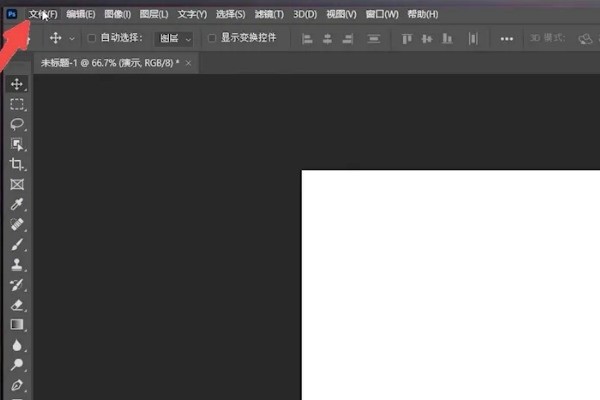Select the Frame tool
The width and height of the screenshot is (600, 400).
[17, 185]
